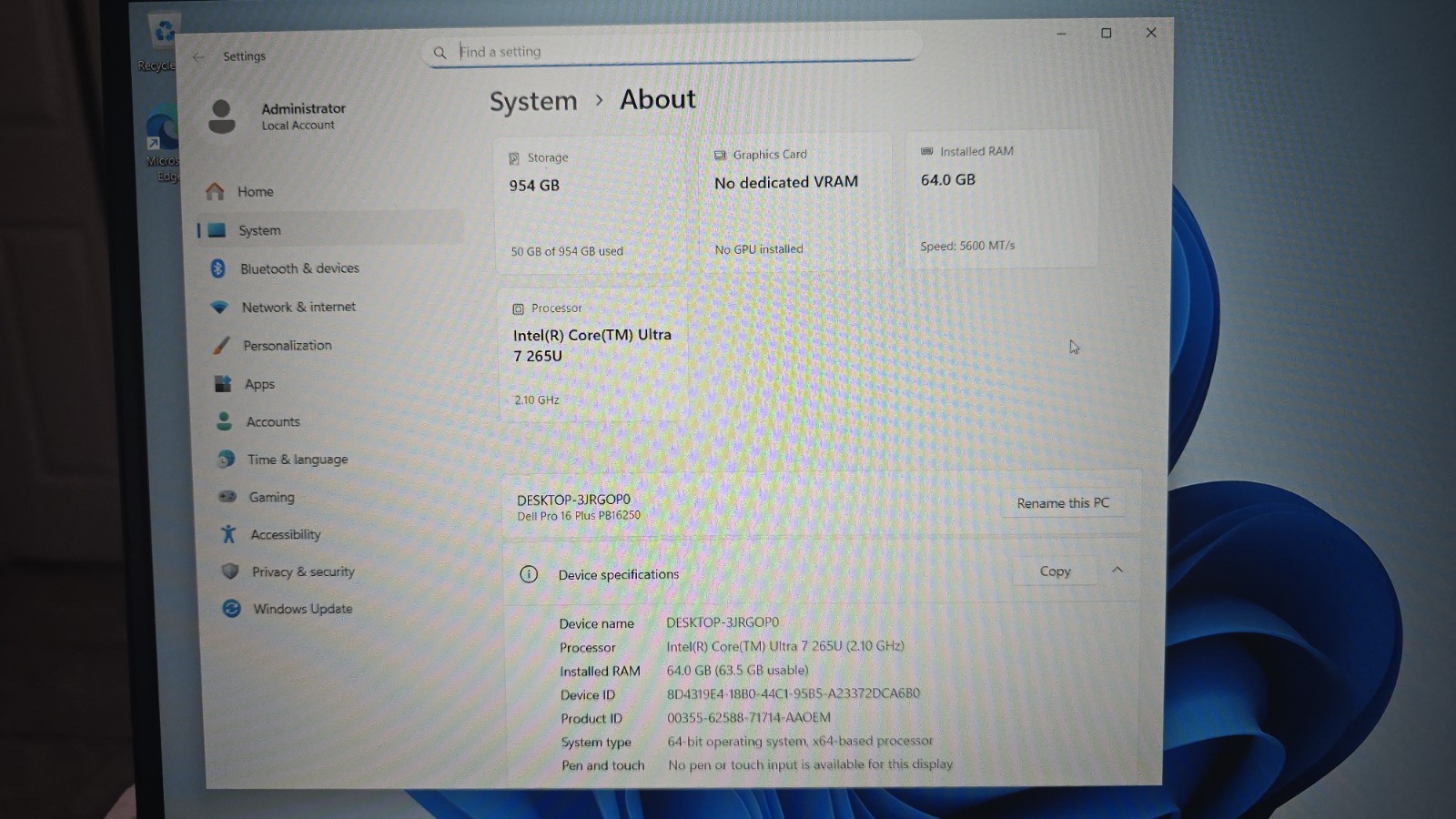The width and height of the screenshot is (1456, 819).
Task: Click the Privacy & security shield icon
Action: pyautogui.click(x=230, y=571)
